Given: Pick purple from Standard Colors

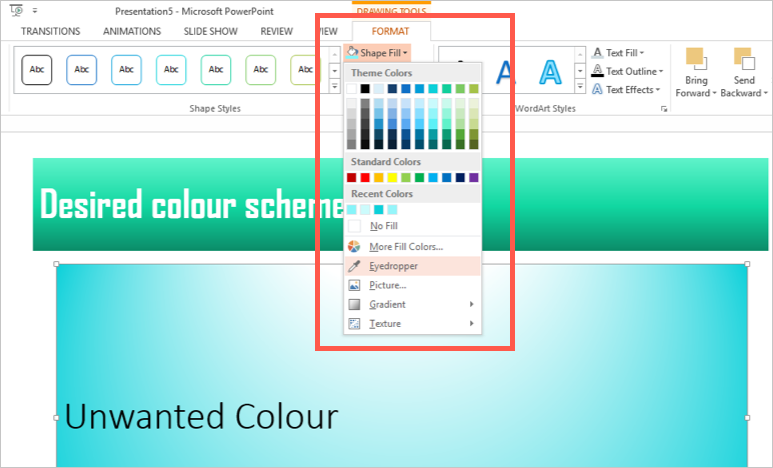Looking at the screenshot, I should pyautogui.click(x=473, y=178).
